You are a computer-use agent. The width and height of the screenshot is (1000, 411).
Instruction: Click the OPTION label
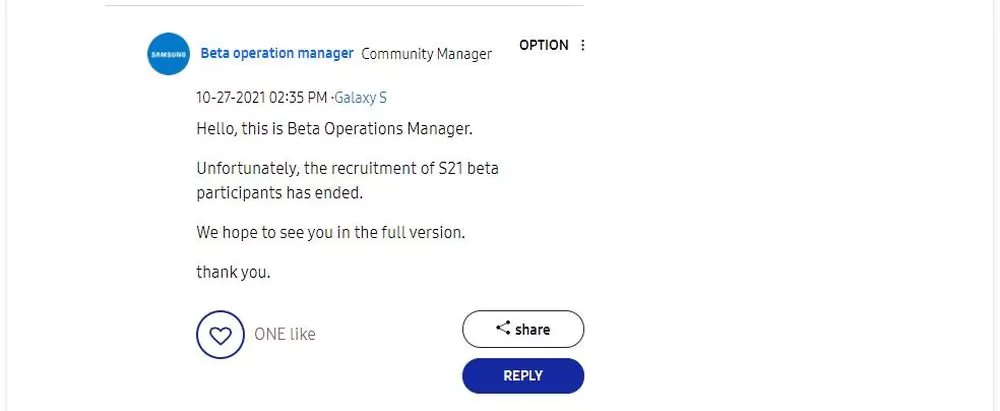pos(543,45)
